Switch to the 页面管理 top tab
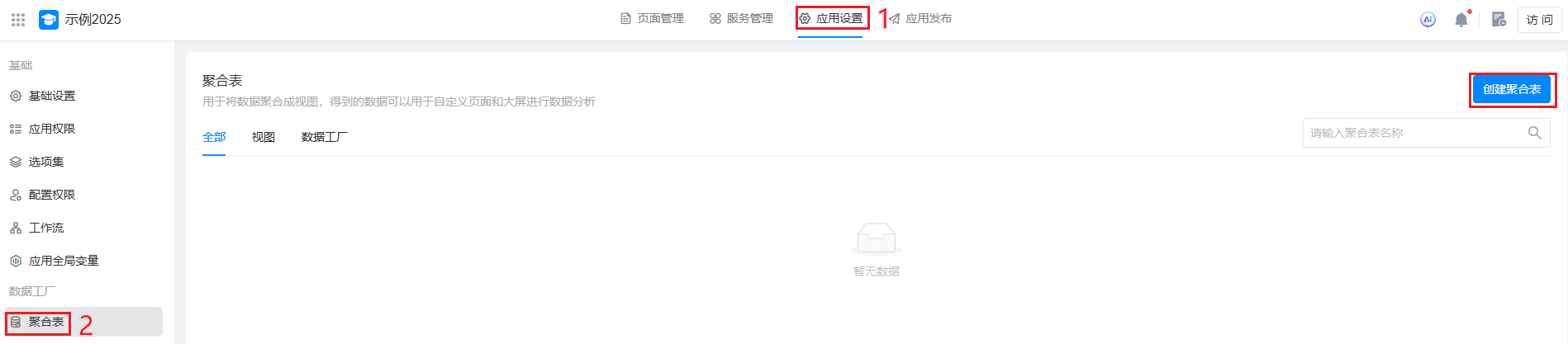 pos(652,18)
